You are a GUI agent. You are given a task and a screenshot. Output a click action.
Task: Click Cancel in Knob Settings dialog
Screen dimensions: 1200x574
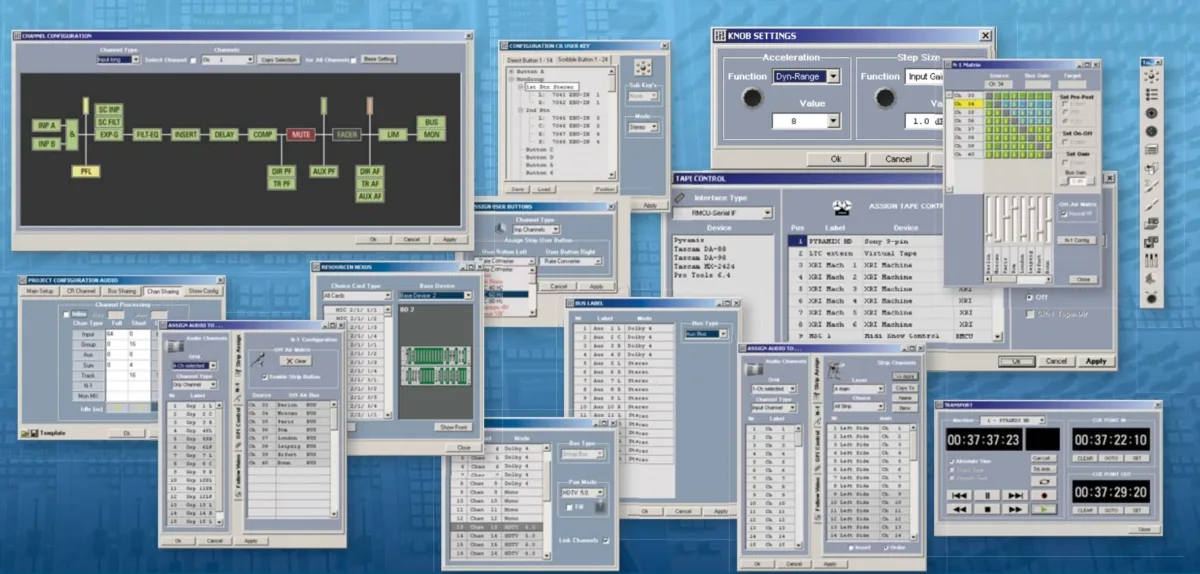point(899,159)
